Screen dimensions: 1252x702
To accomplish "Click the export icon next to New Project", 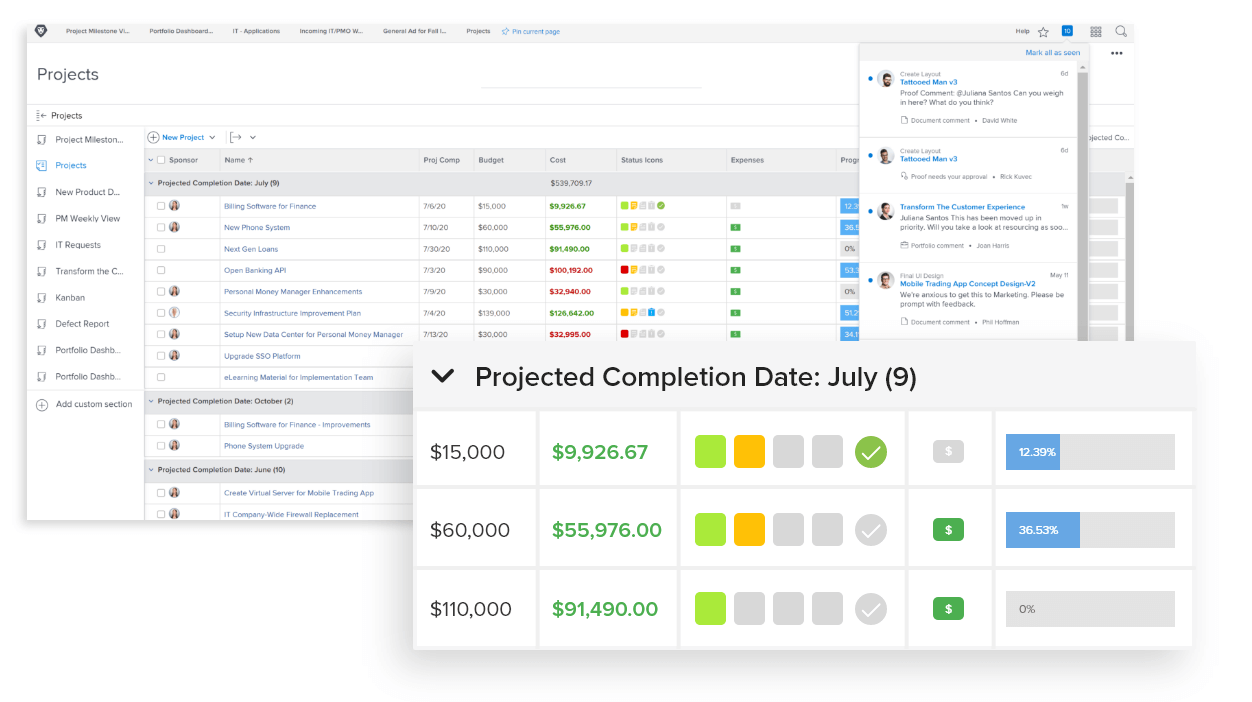I will [x=237, y=137].
